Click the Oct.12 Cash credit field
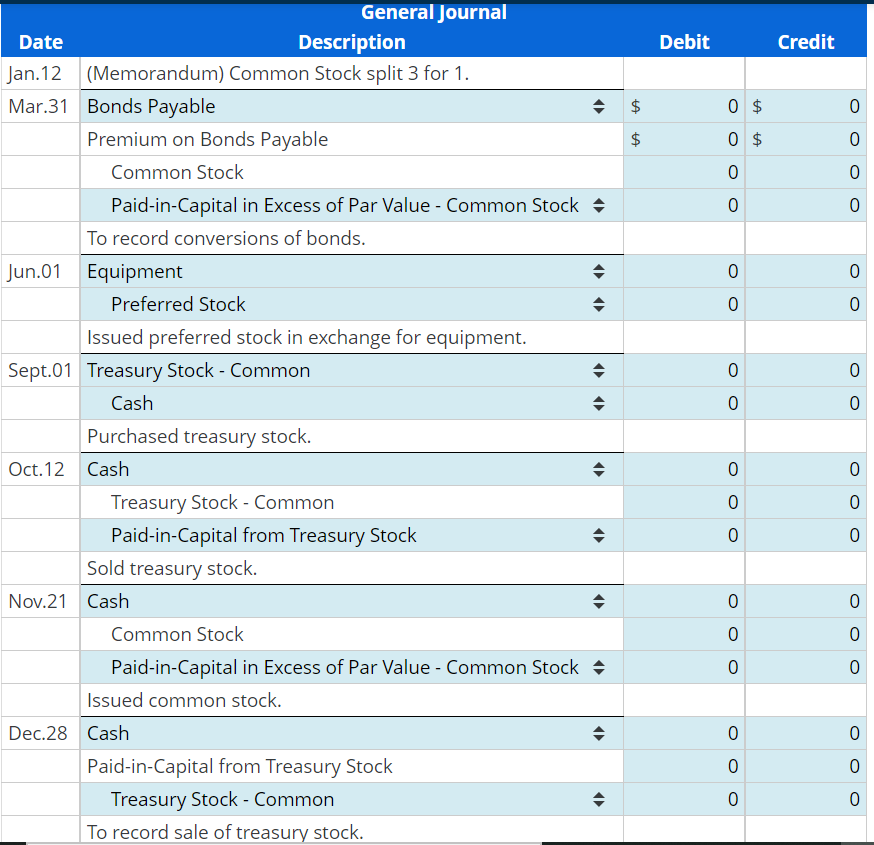This screenshot has height=845, width=874. (x=806, y=469)
